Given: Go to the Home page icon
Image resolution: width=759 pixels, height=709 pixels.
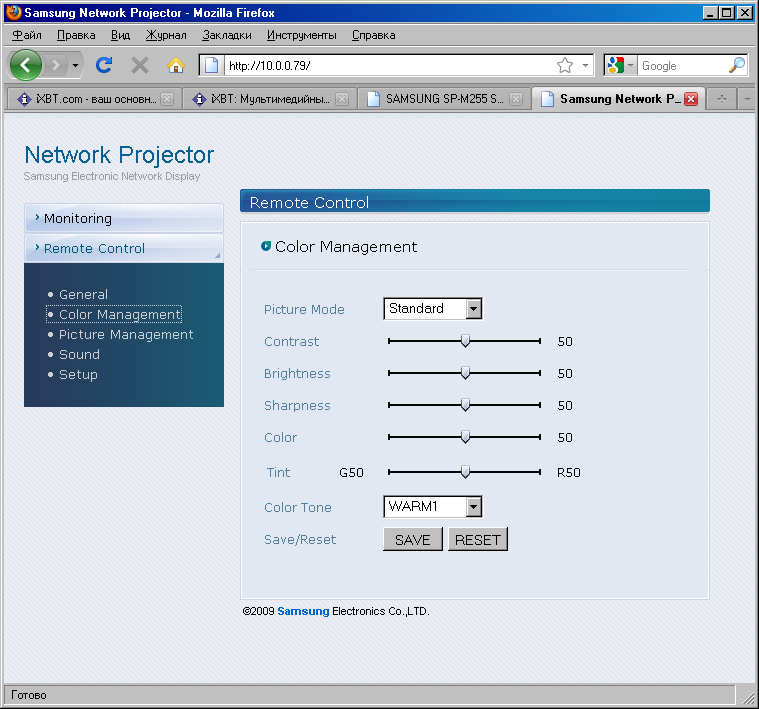Looking at the screenshot, I should tap(176, 65).
